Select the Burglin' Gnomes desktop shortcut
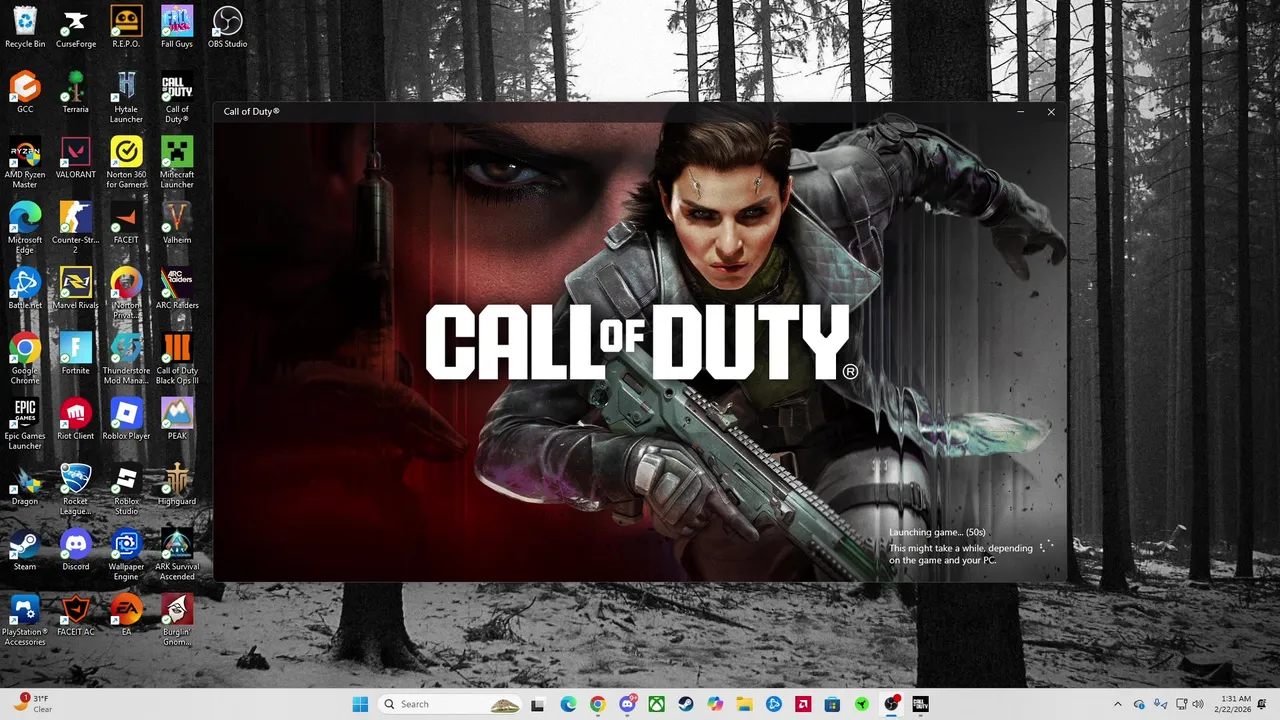Screen dimensions: 1280x720 pyautogui.click(x=177, y=620)
